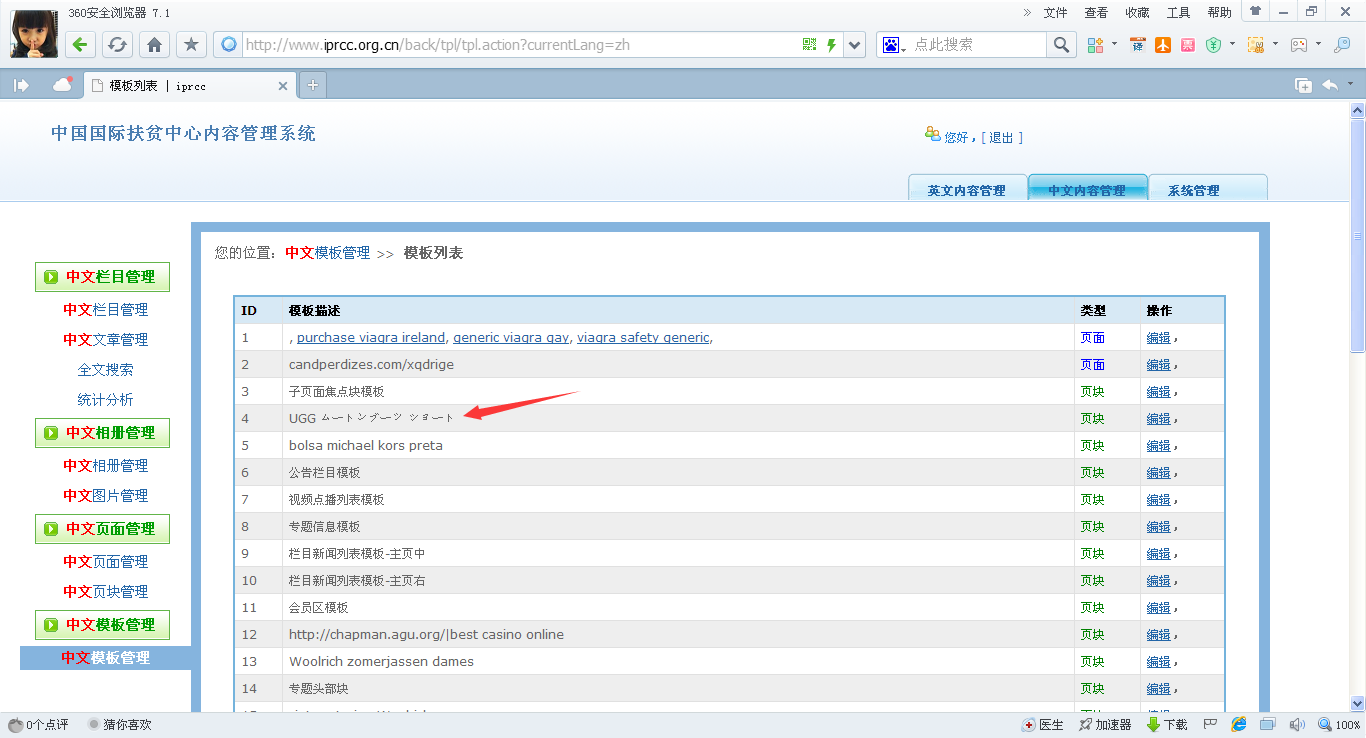Click the 猜你喜欢 status bar item
The height and width of the screenshot is (738, 1366).
[x=120, y=725]
